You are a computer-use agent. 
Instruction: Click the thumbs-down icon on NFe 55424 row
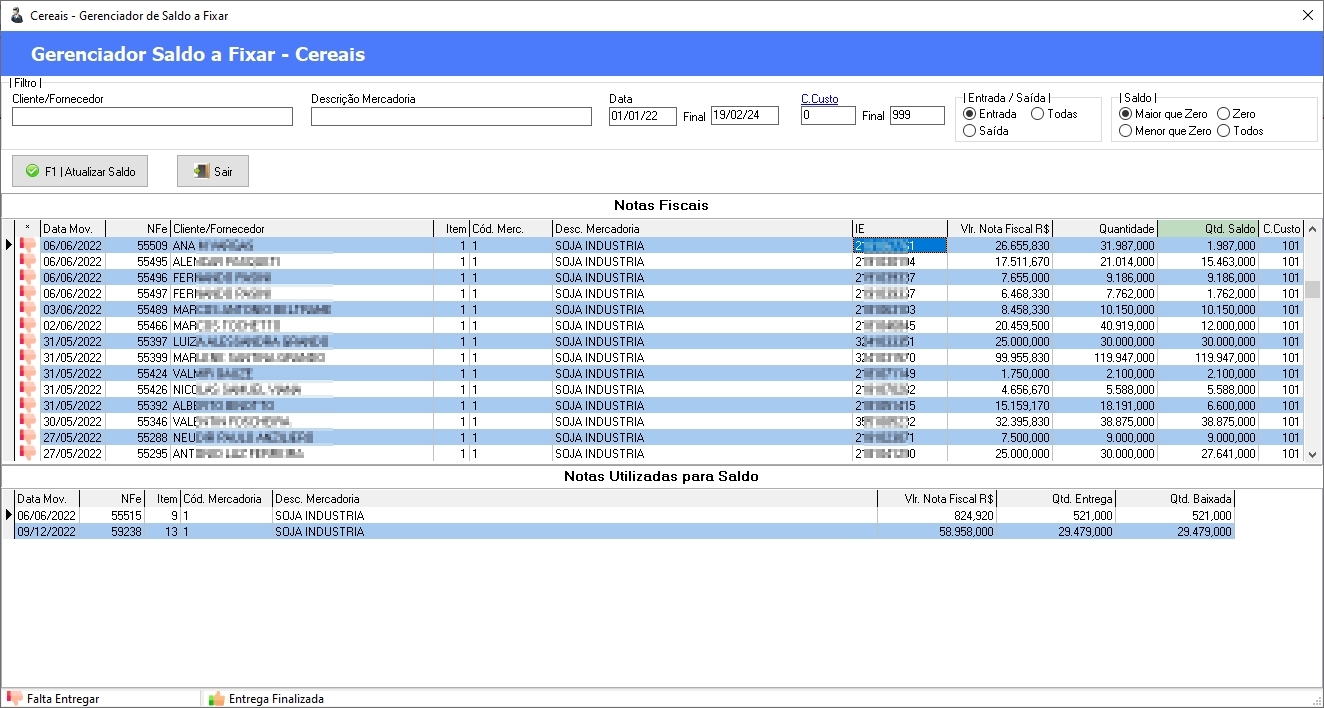(27, 373)
